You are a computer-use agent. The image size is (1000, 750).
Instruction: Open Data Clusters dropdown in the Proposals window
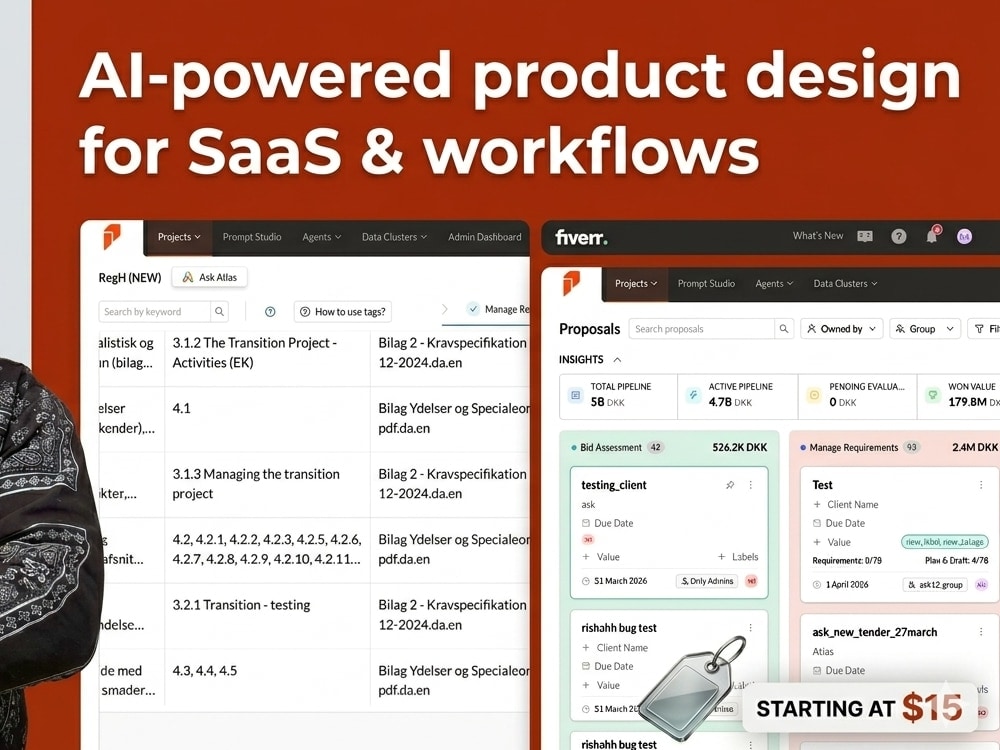[845, 284]
